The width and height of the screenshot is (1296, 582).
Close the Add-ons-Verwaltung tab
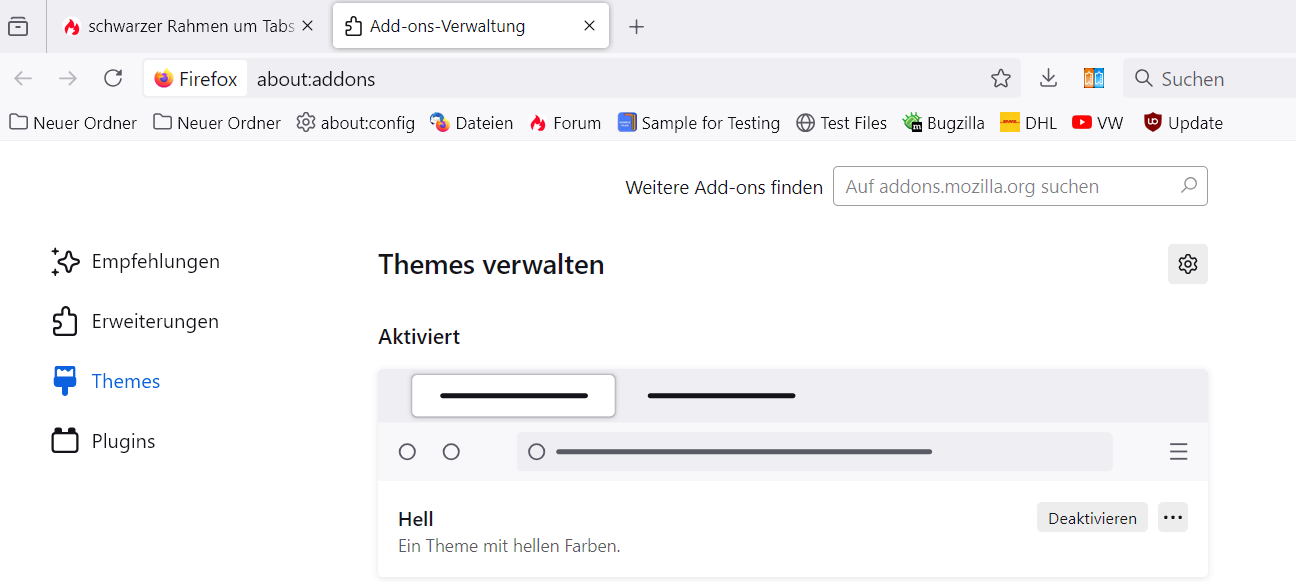click(590, 27)
